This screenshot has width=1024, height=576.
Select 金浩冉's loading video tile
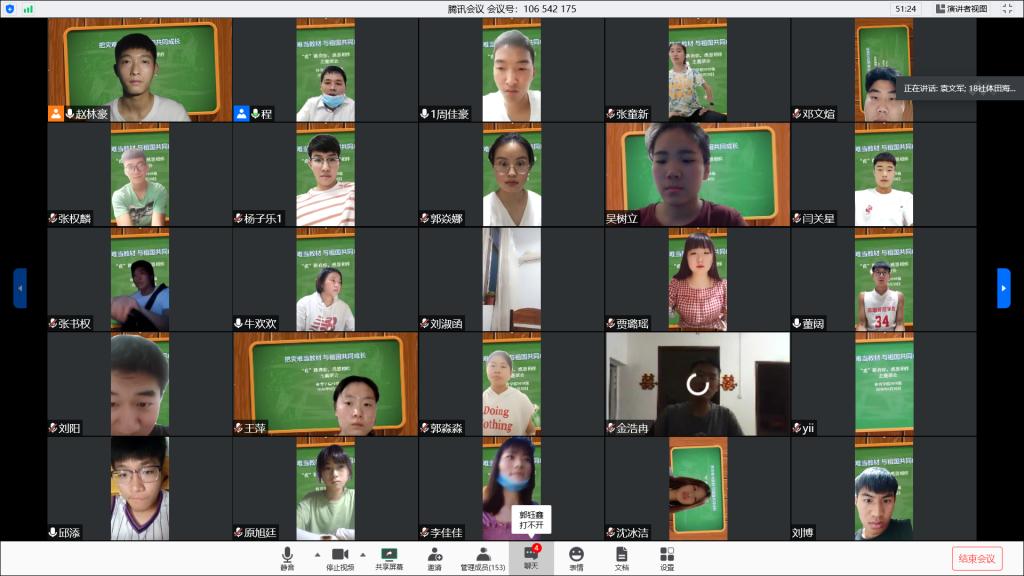click(x=697, y=384)
